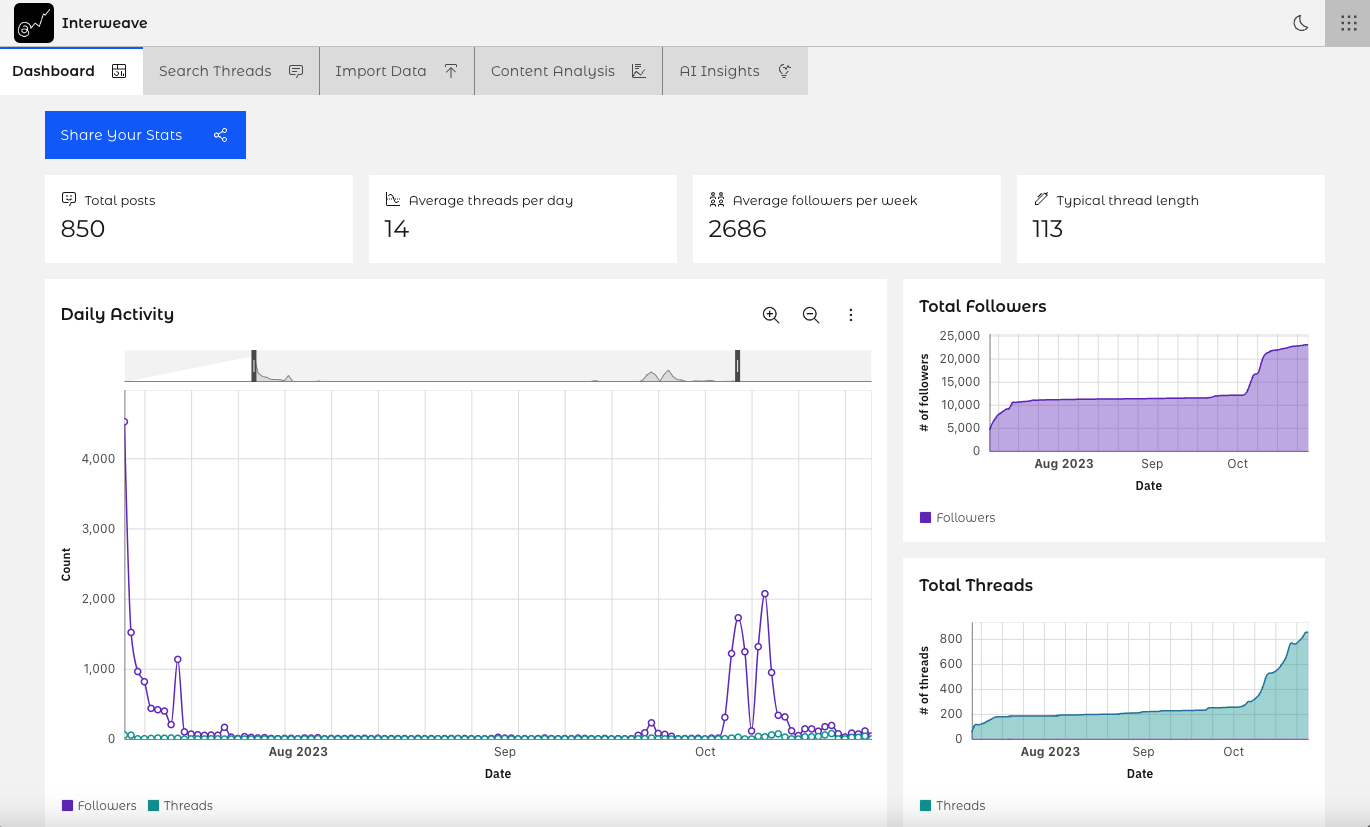
Task: Click the first data point at chart peak
Action: 125,422
